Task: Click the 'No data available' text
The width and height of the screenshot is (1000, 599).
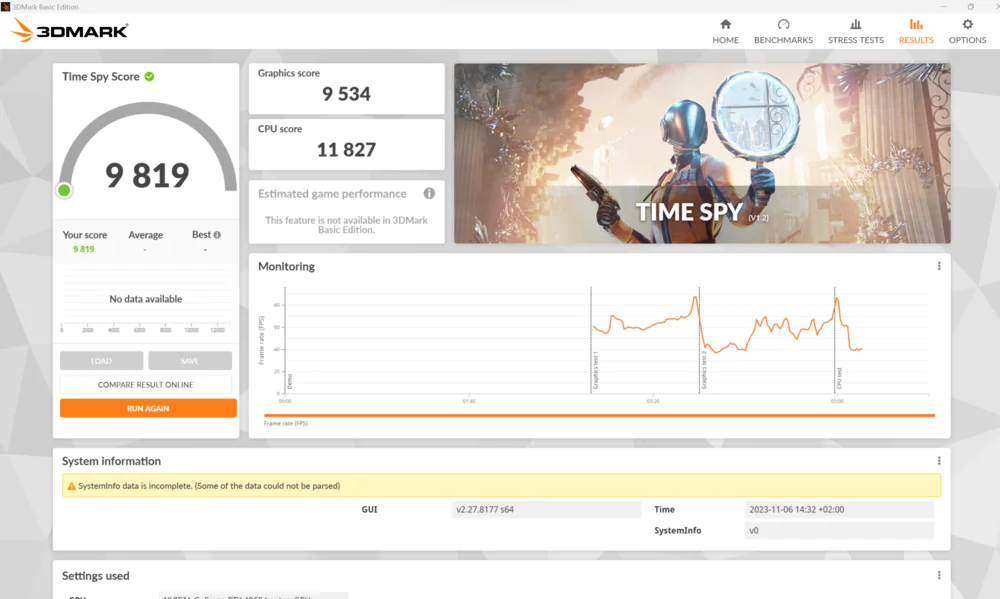Action: 145,299
